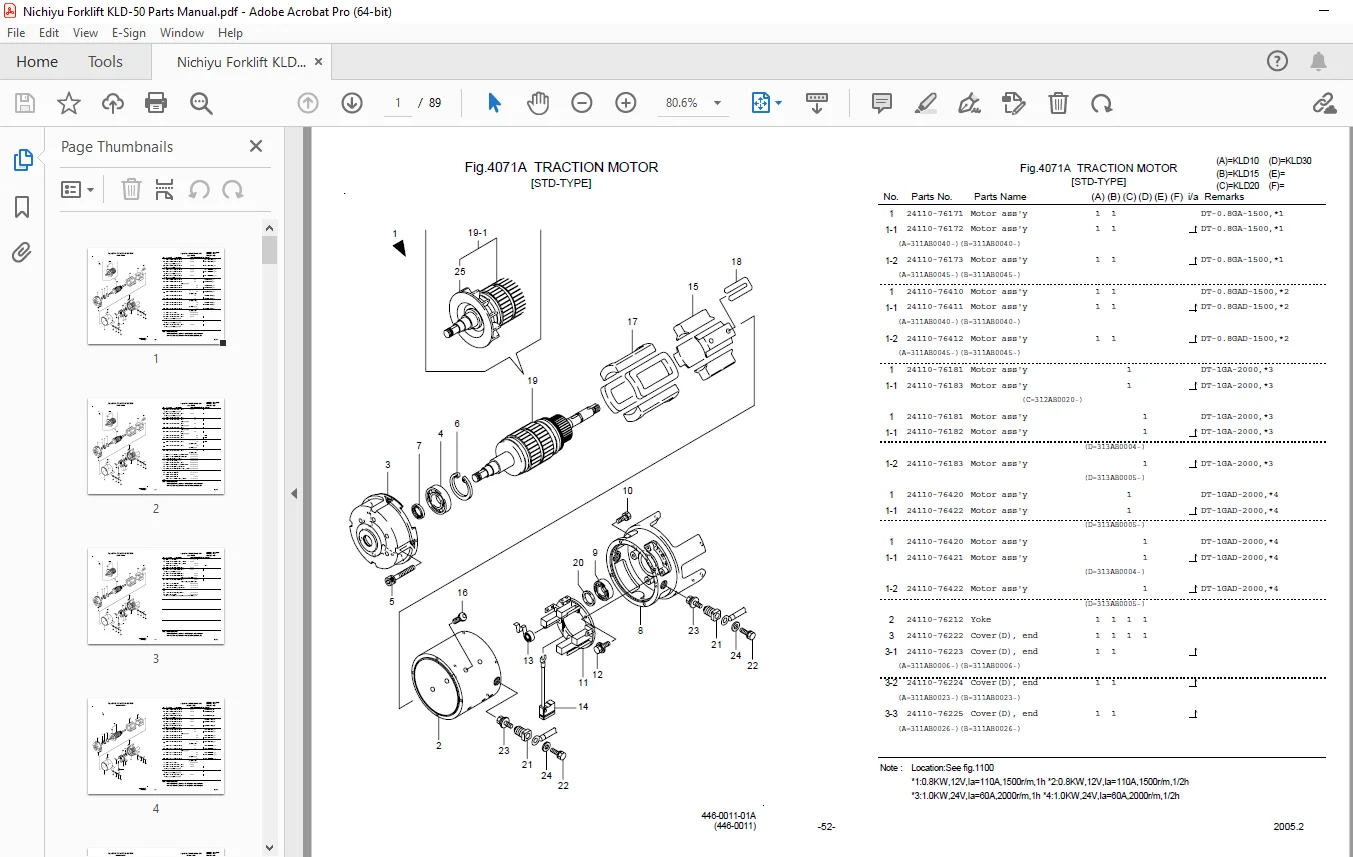Print the document
The width and height of the screenshot is (1353, 857).
156,103
